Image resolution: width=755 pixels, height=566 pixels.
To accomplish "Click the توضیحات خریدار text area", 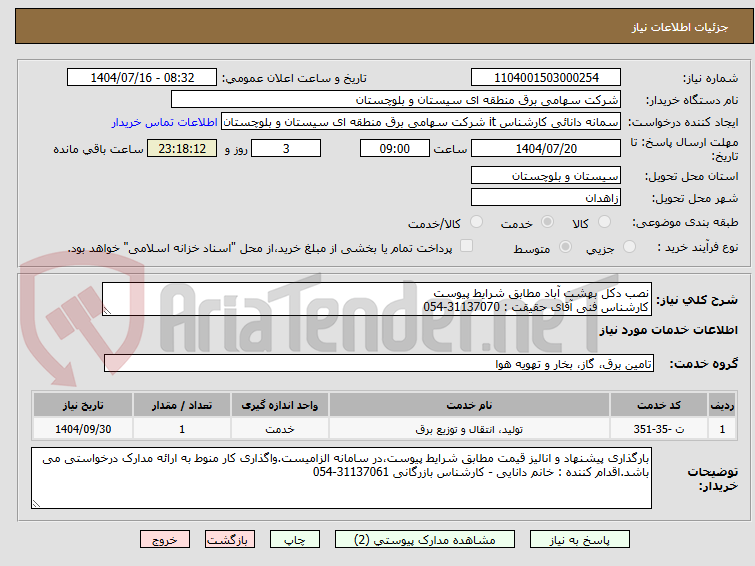I will click(341, 478).
